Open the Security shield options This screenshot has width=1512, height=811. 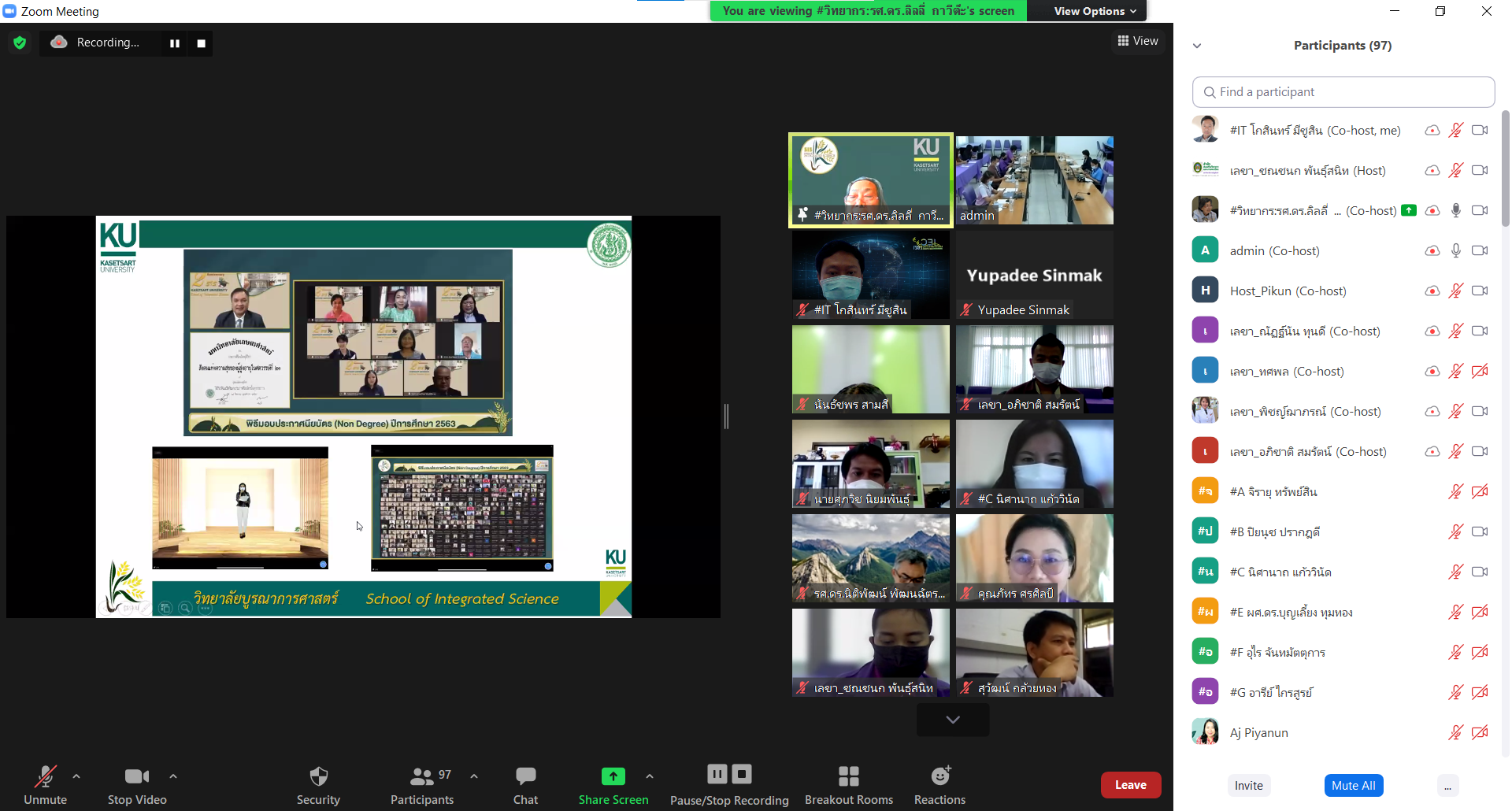click(318, 785)
